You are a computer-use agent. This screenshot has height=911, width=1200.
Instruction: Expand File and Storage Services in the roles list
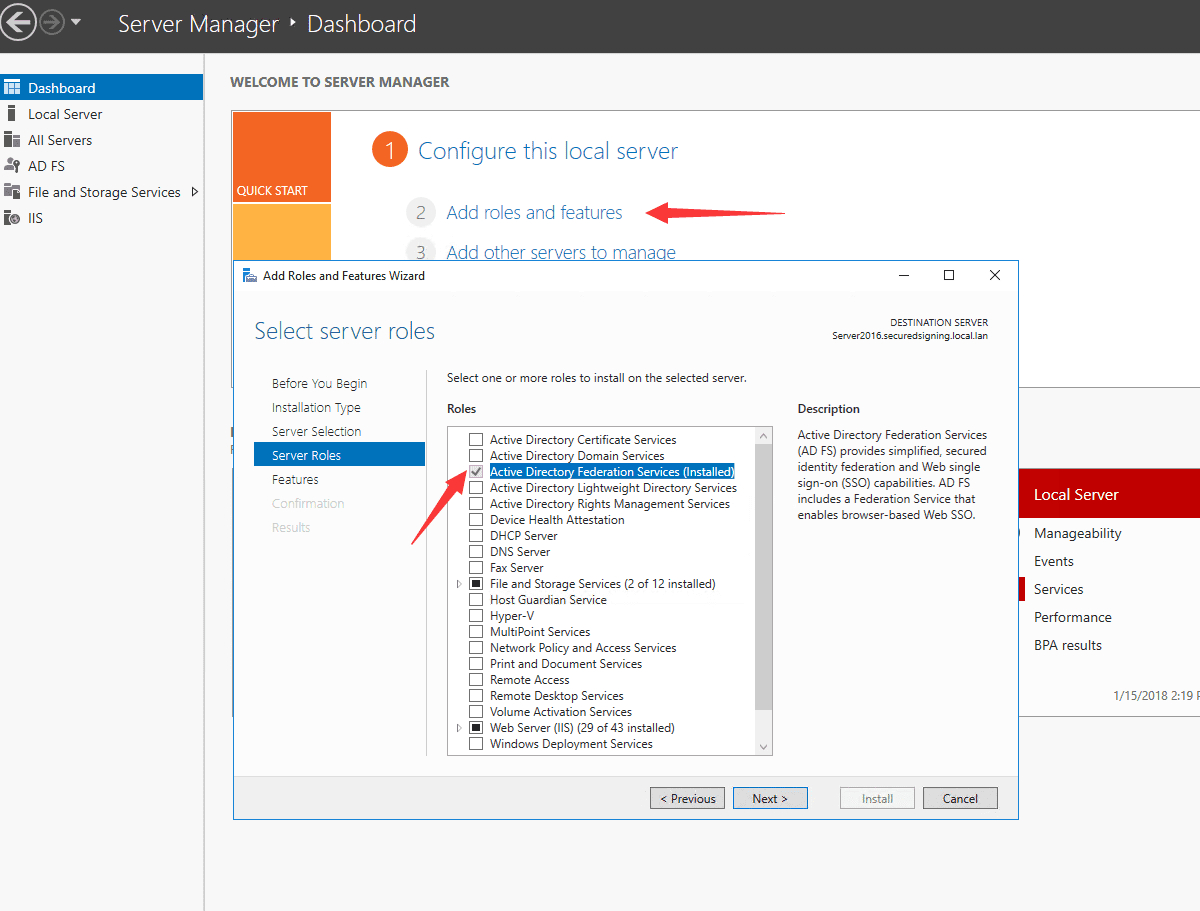tap(459, 583)
